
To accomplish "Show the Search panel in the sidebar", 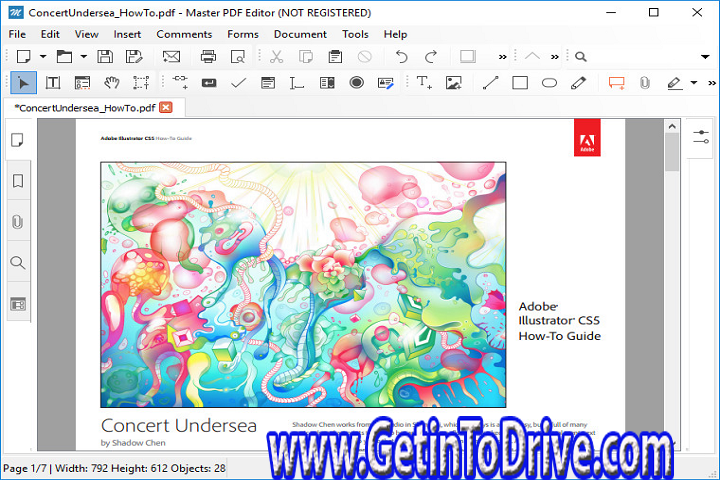I will click(x=18, y=263).
